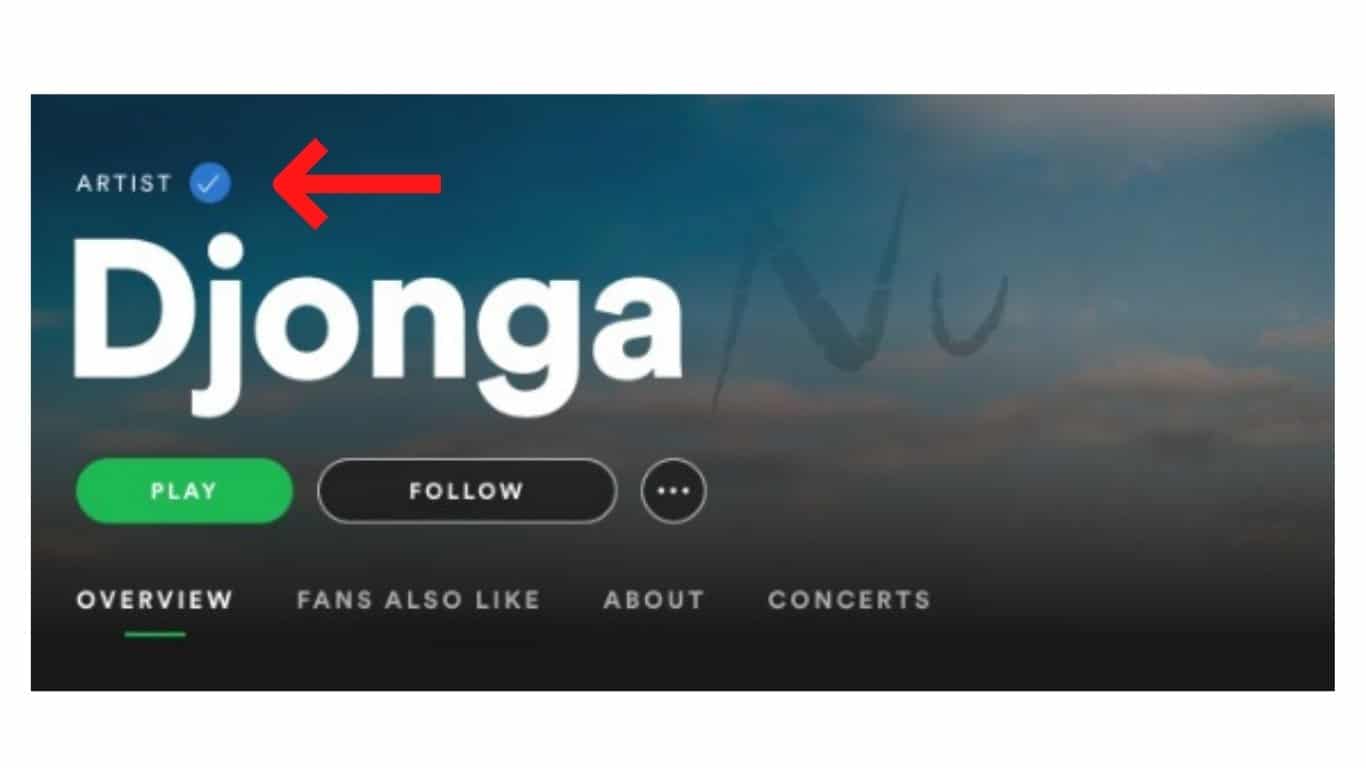Image resolution: width=1366 pixels, height=768 pixels.
Task: Switch to the Fans Also Like tab
Action: pyautogui.click(x=418, y=600)
